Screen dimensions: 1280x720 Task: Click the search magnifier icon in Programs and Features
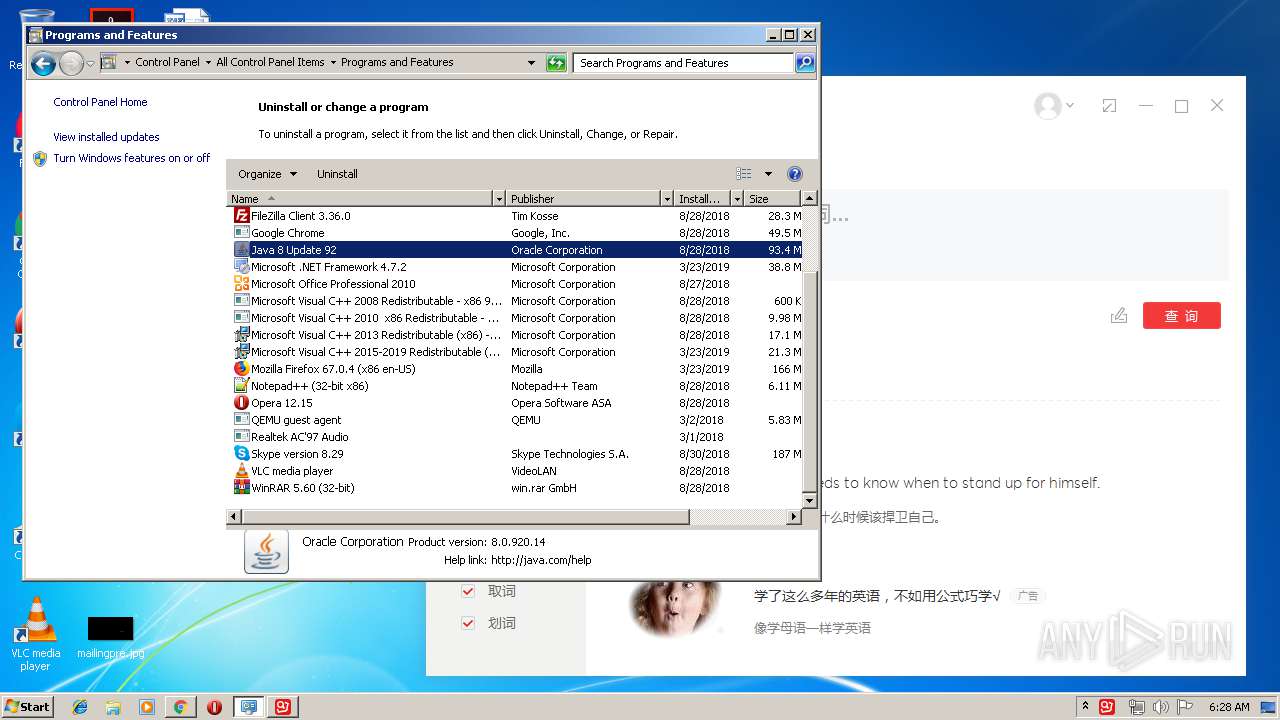coord(804,63)
